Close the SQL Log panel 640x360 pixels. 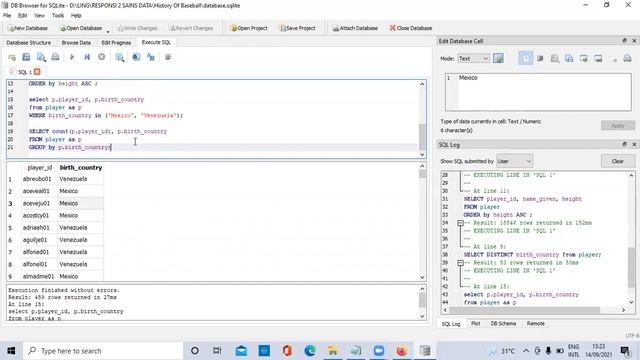[x=634, y=144]
